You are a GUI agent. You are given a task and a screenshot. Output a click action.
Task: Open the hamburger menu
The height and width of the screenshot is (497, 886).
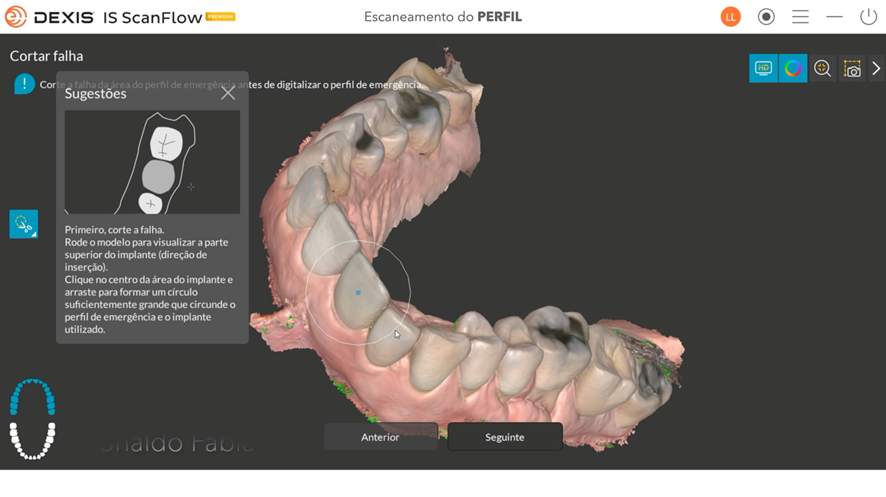point(800,17)
